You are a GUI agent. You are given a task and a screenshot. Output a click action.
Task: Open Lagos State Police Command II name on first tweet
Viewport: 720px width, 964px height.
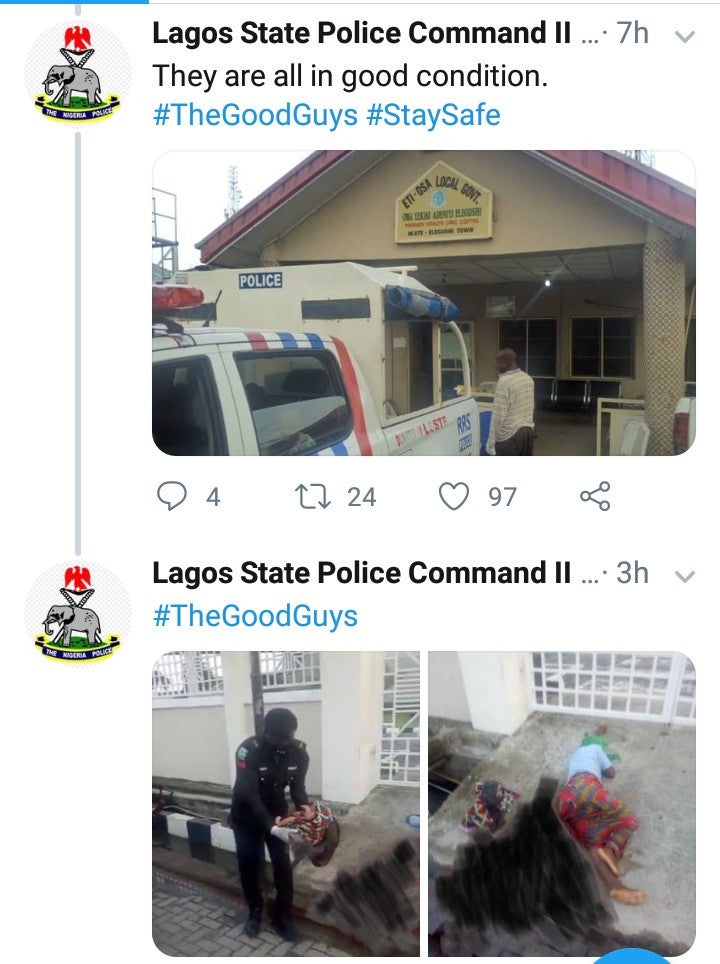(362, 34)
